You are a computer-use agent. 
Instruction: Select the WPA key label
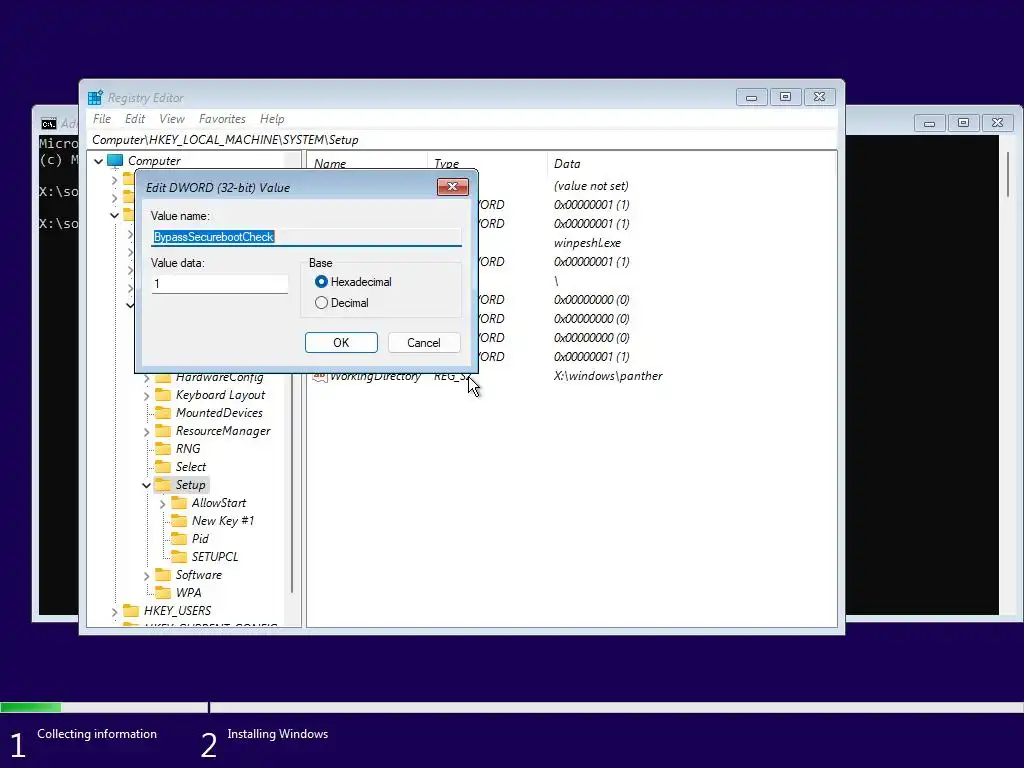click(x=188, y=592)
